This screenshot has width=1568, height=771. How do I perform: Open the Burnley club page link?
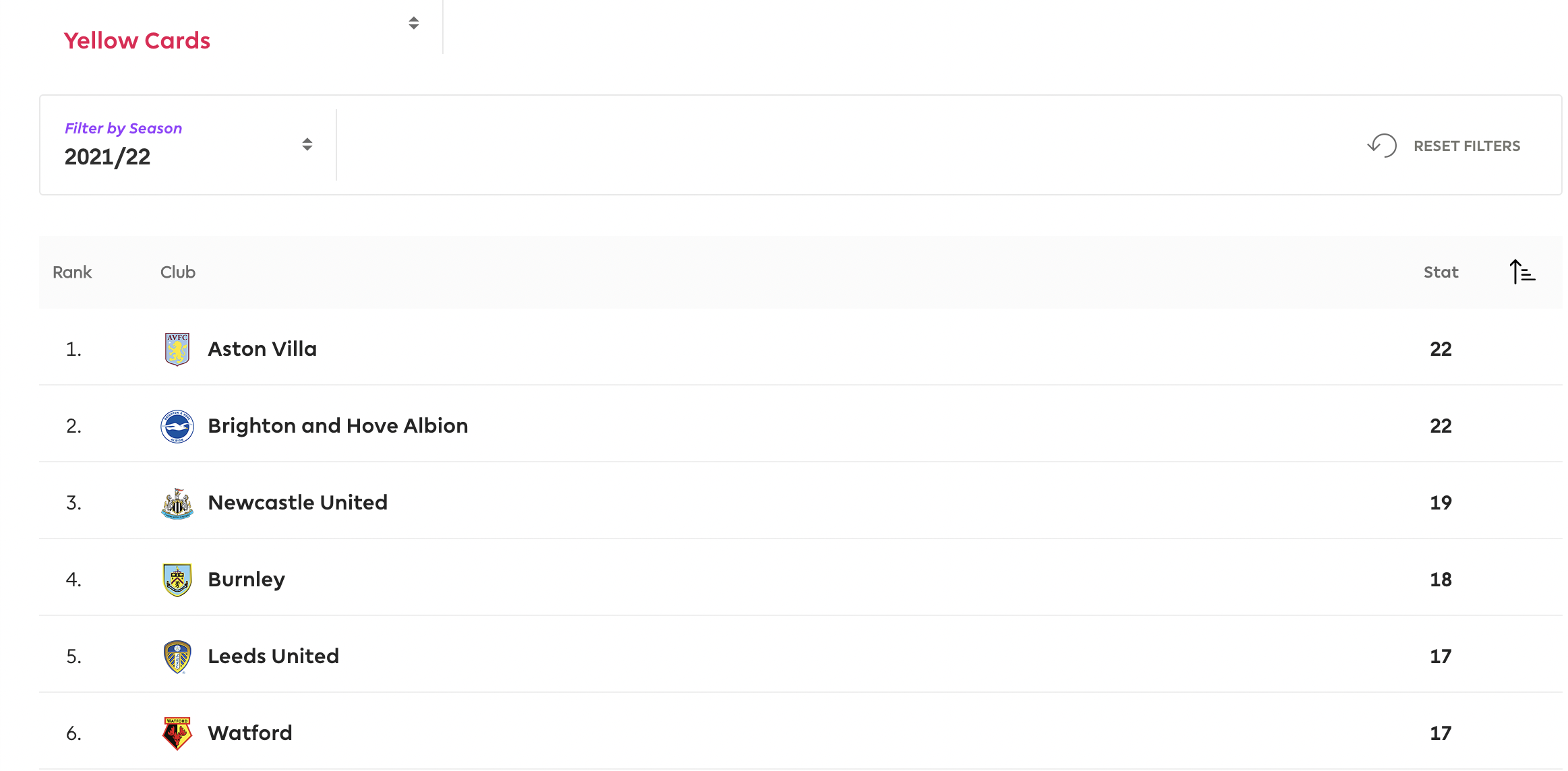(x=247, y=580)
